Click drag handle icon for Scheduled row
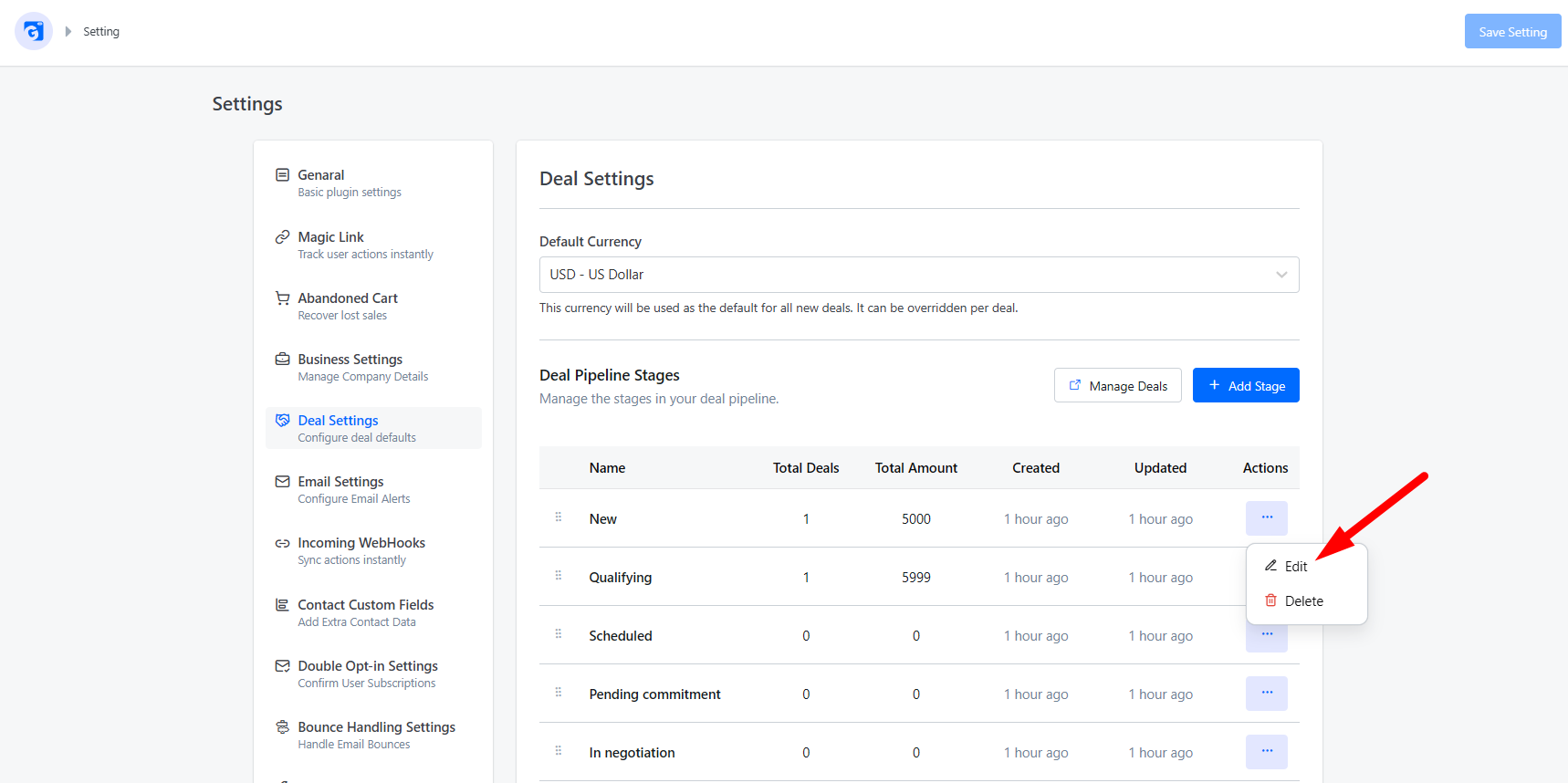The width and height of the screenshot is (1568, 783). [x=559, y=634]
